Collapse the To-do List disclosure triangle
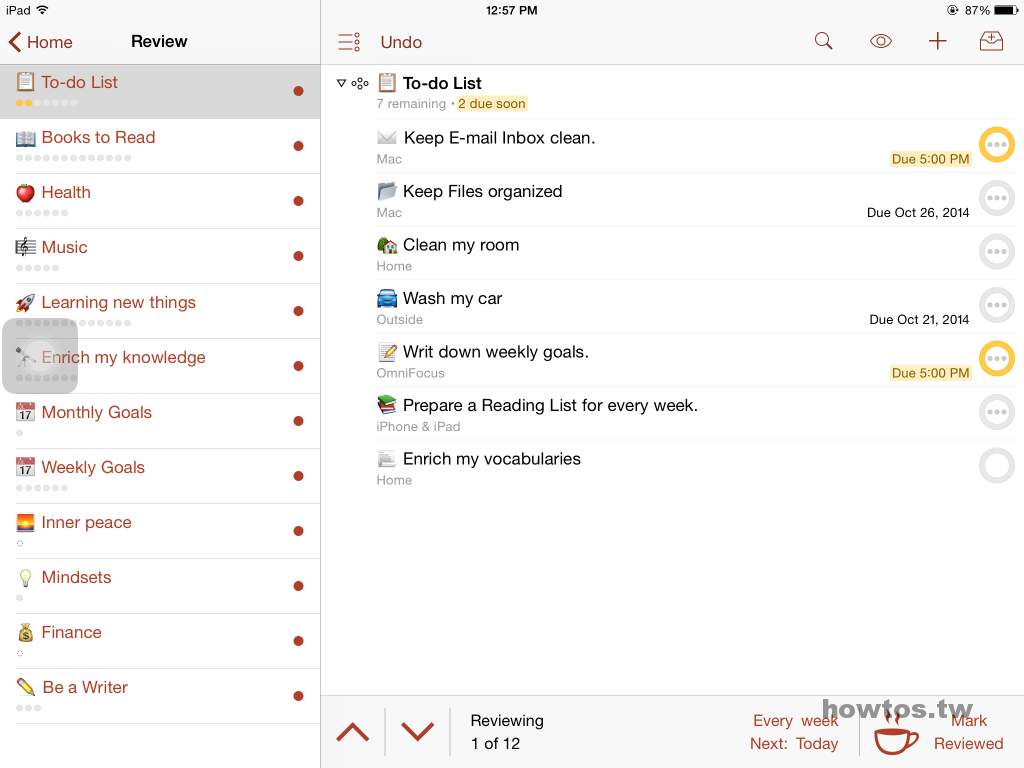The image size is (1024, 768). pos(341,83)
